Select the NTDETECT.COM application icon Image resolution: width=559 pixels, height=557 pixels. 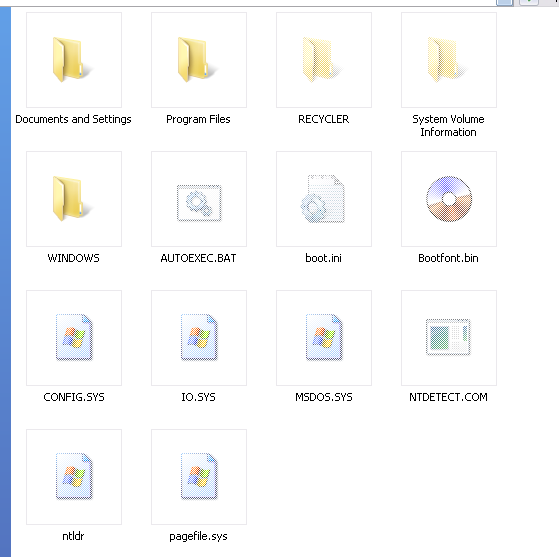click(x=449, y=338)
